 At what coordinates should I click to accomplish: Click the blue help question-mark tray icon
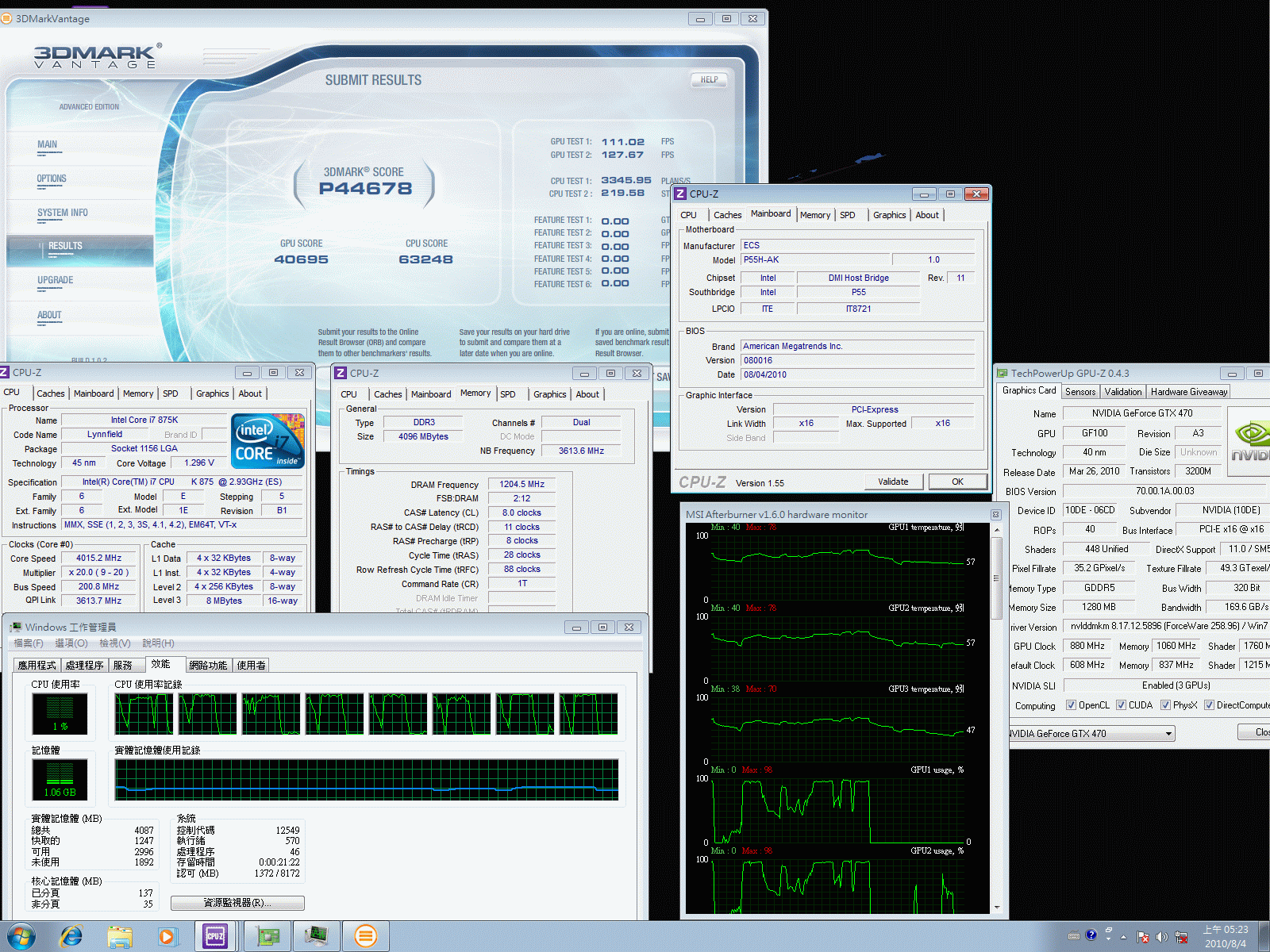1091,935
